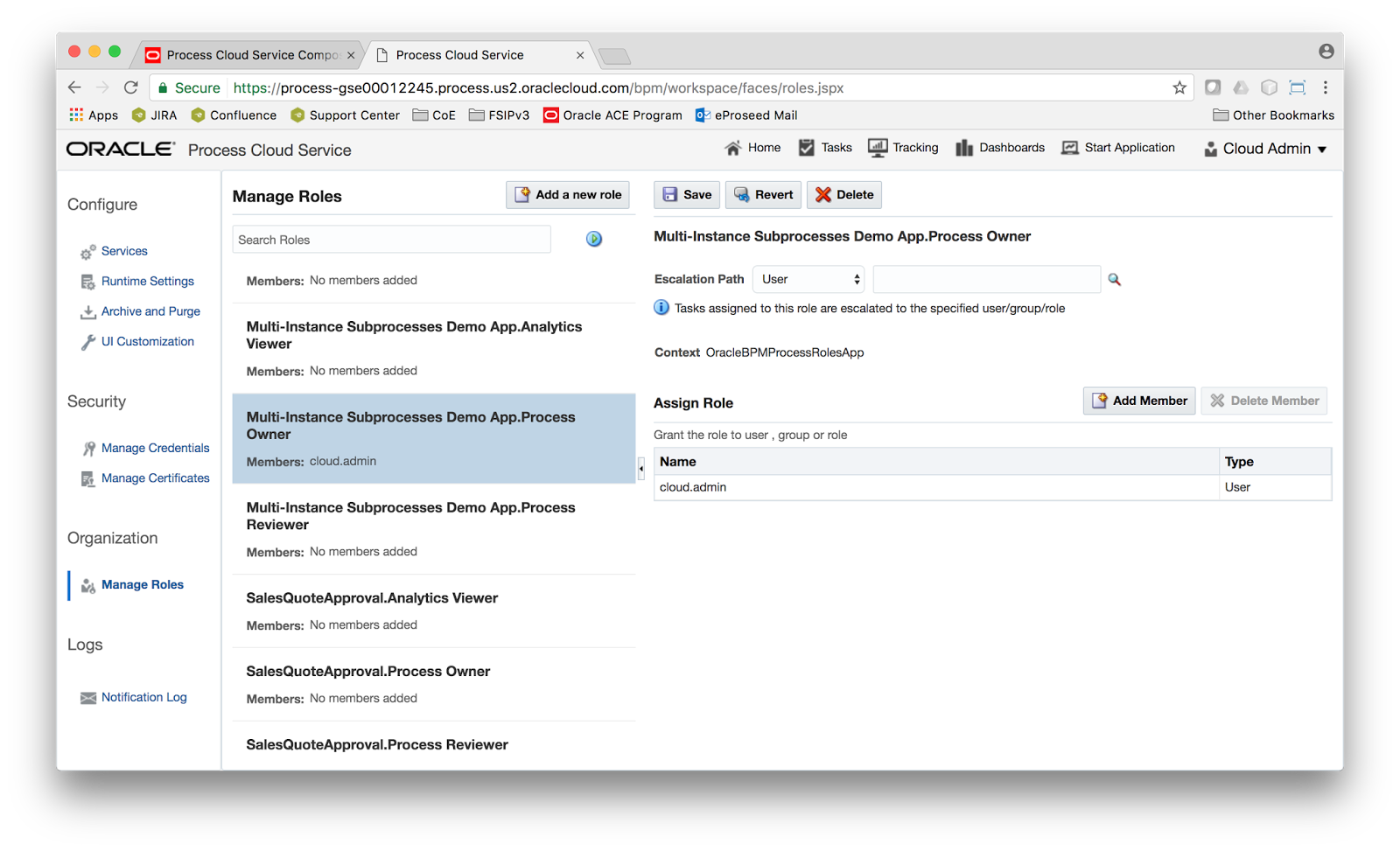Select the SalesQuoteApproval.Process Owner role
This screenshot has height=851, width=1400.
click(434, 684)
